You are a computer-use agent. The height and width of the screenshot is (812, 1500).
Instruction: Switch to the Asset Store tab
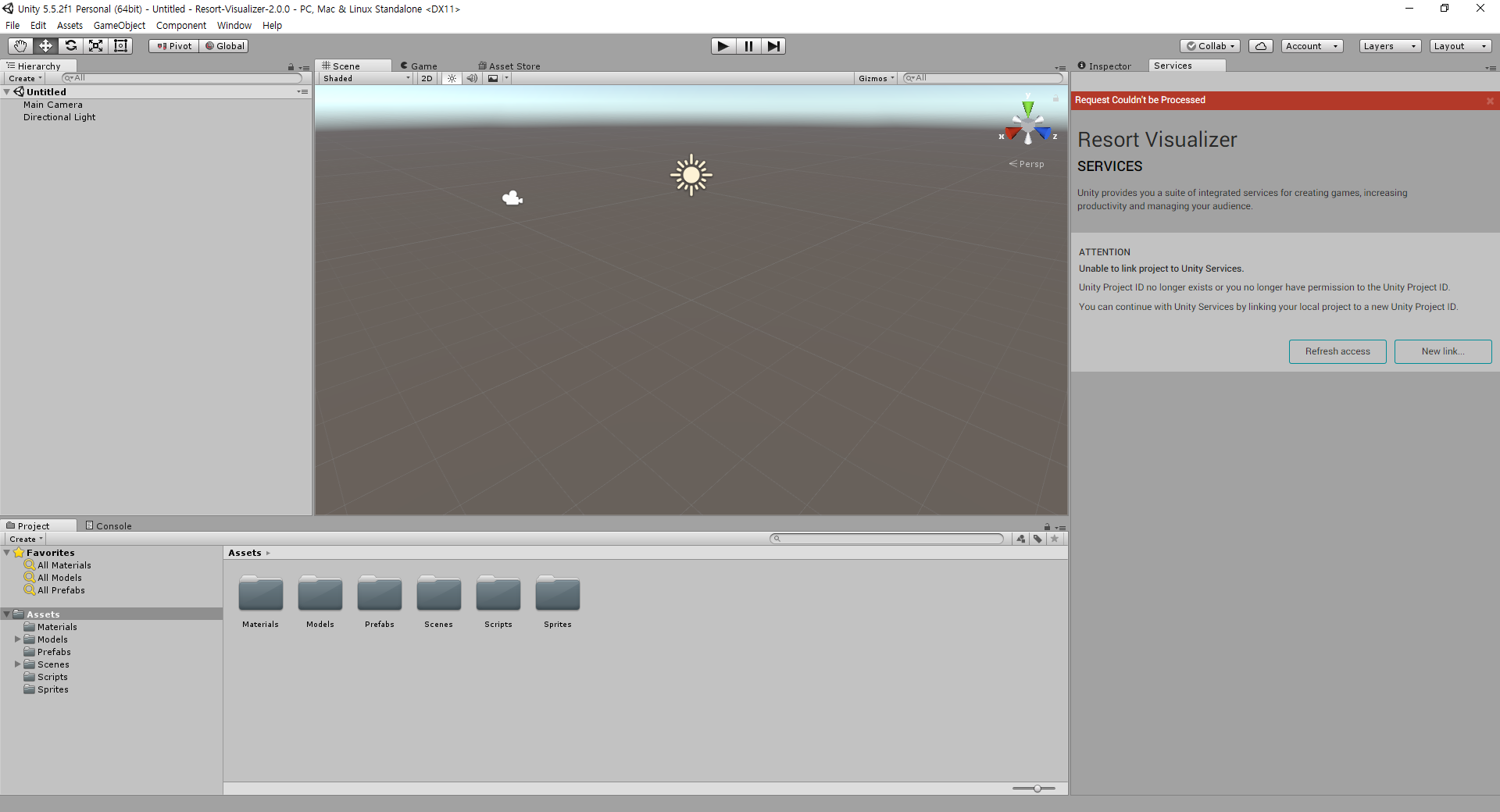pos(509,66)
